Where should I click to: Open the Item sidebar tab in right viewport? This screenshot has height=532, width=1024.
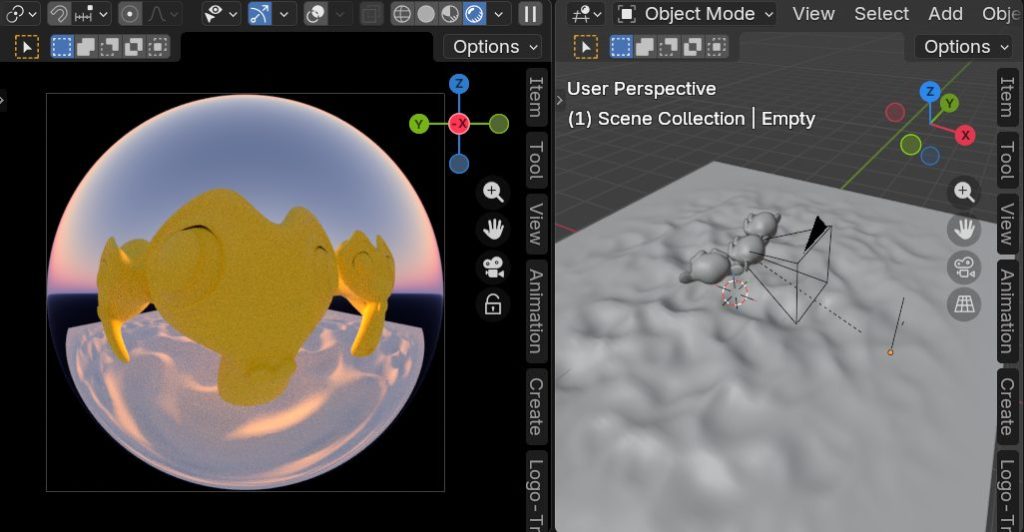tap(1007, 96)
